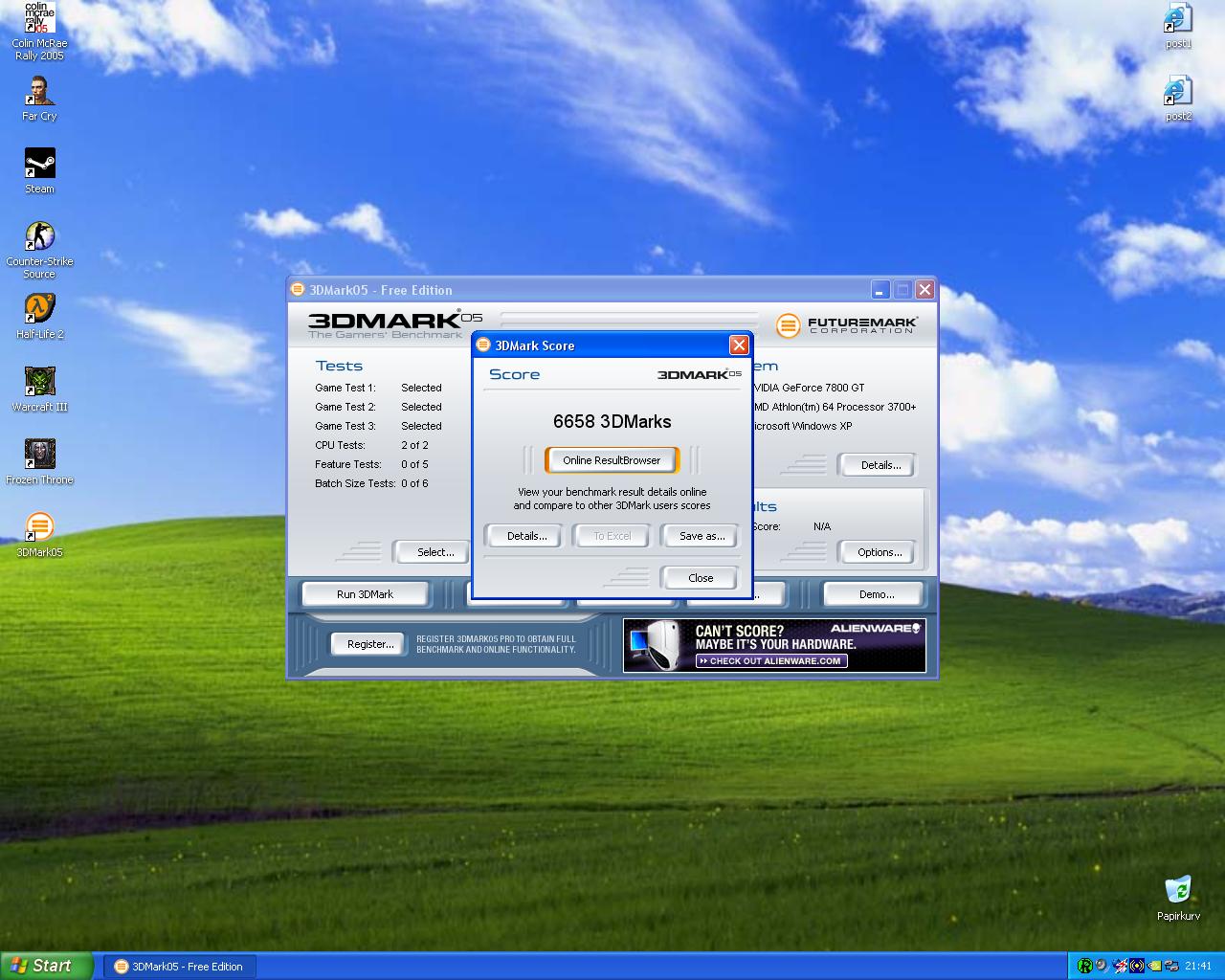Click the network connection tray icon
Screen dimensions: 1225x980
pos(1171,966)
